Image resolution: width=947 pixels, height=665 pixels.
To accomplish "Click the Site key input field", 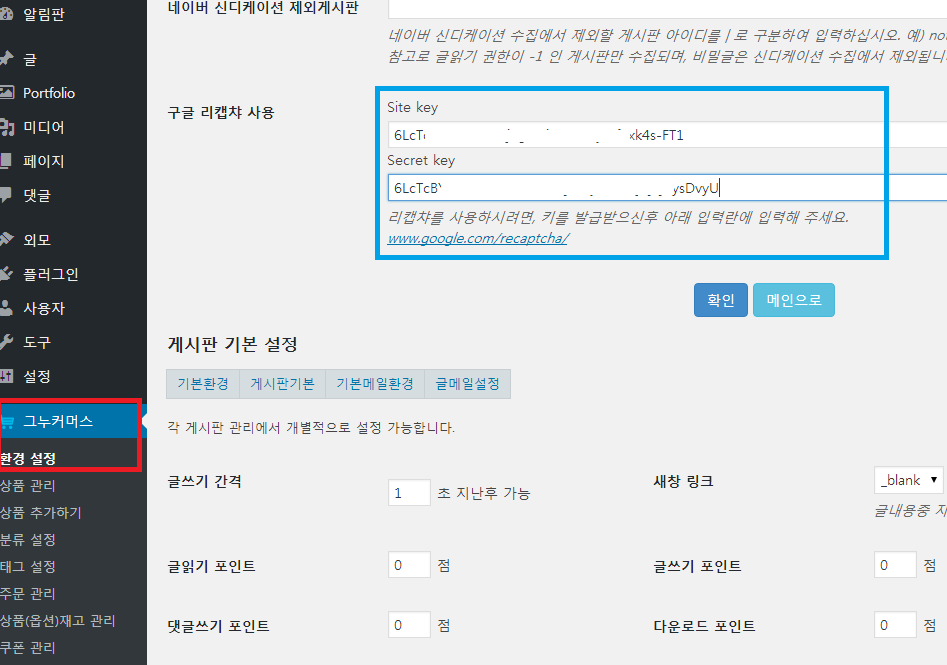I will click(667, 135).
